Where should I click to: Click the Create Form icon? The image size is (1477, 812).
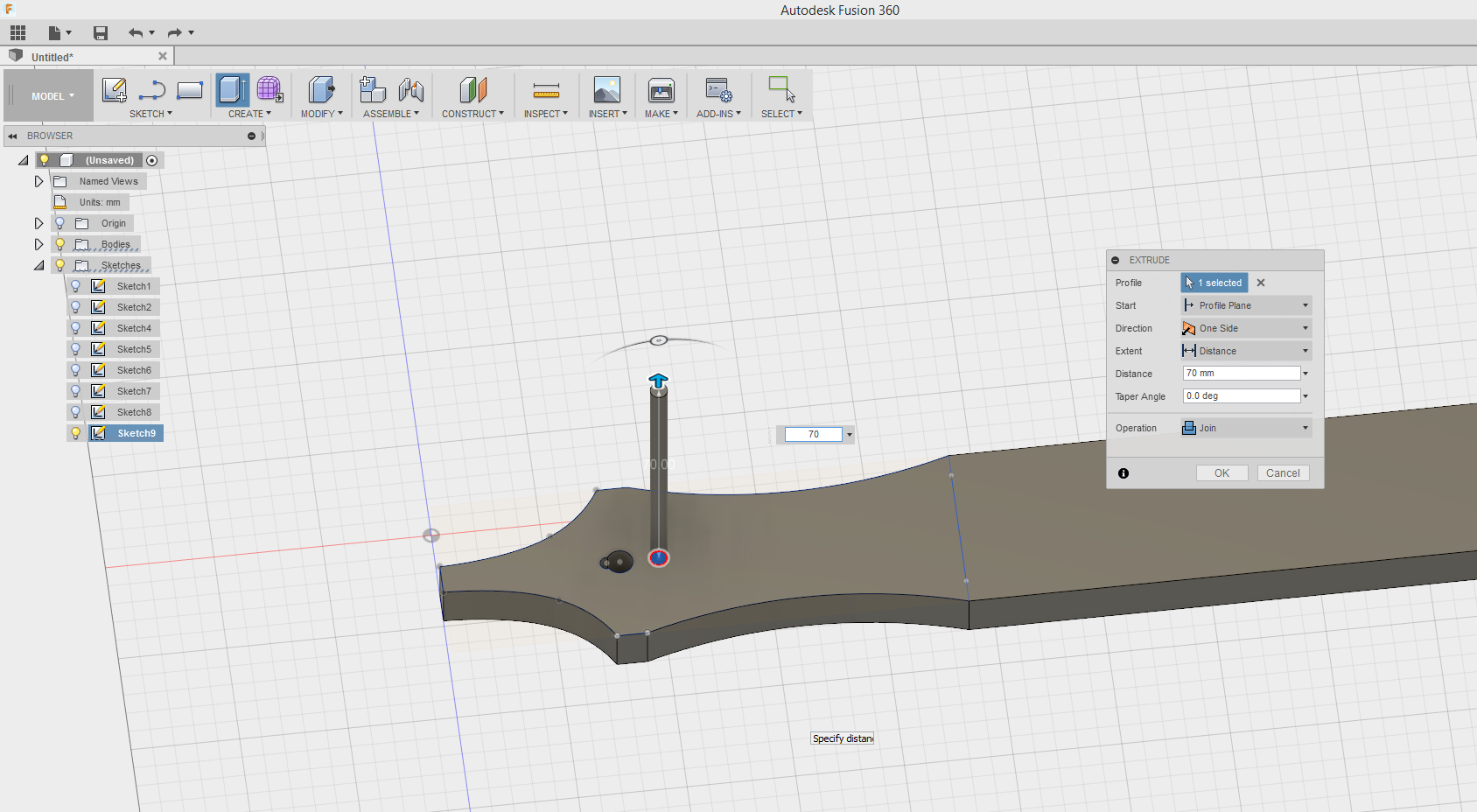tap(269, 90)
